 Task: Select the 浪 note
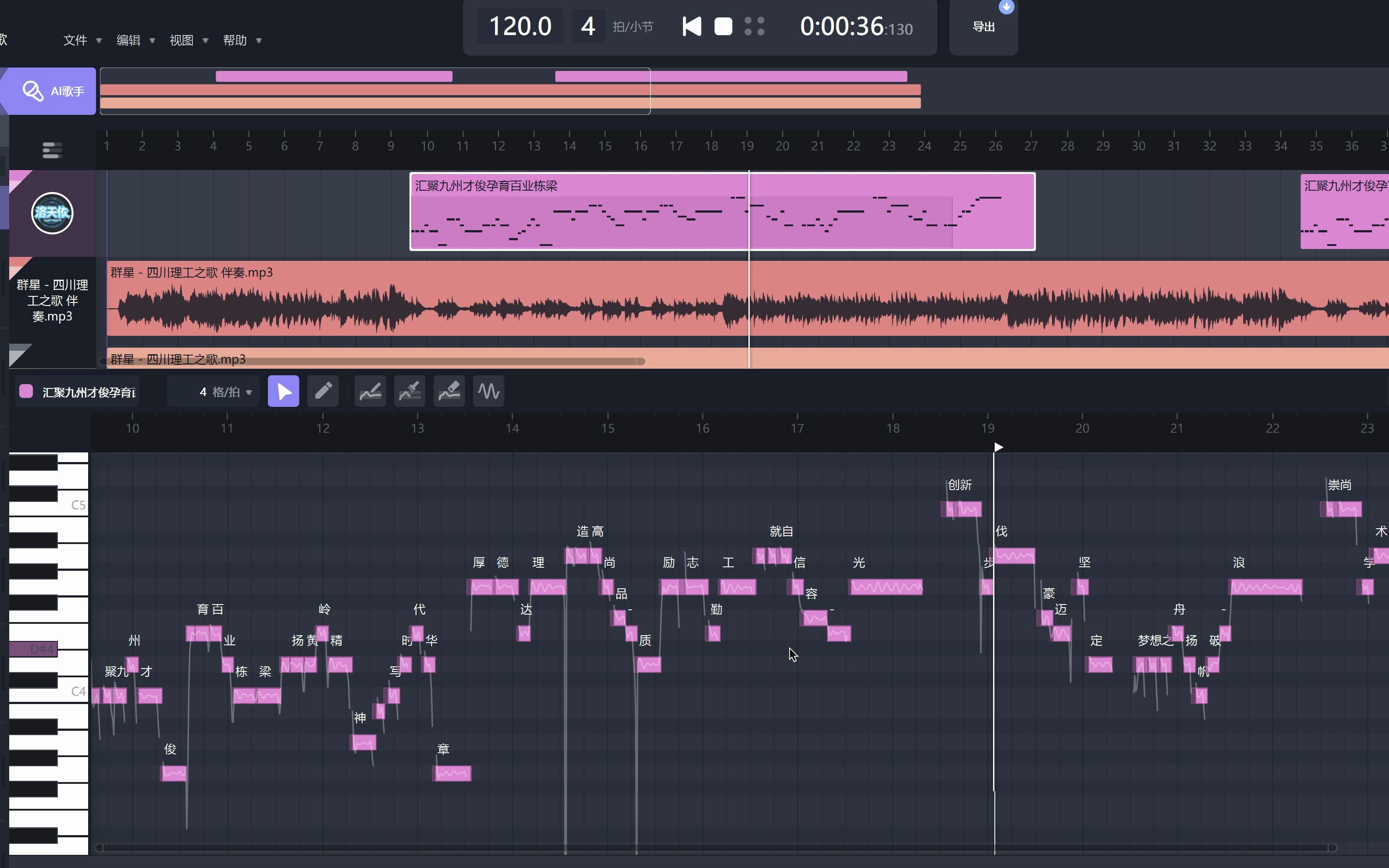(x=1266, y=587)
